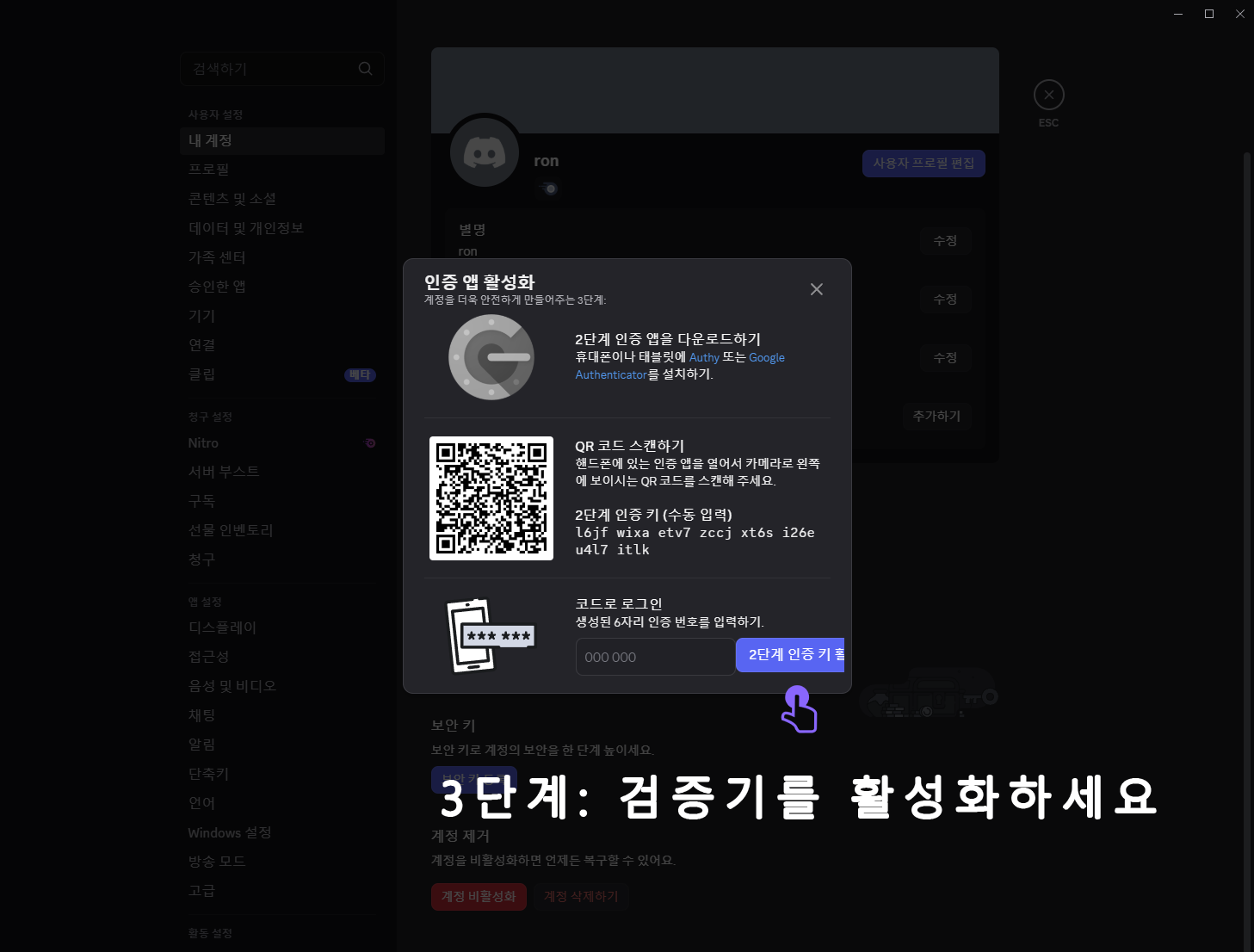Open 가족 센터 section

pos(282,257)
